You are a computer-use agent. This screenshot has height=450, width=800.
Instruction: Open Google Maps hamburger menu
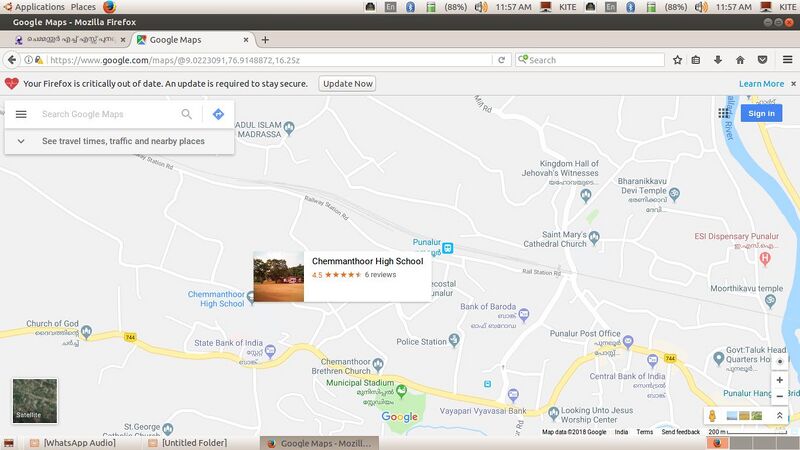[21, 114]
